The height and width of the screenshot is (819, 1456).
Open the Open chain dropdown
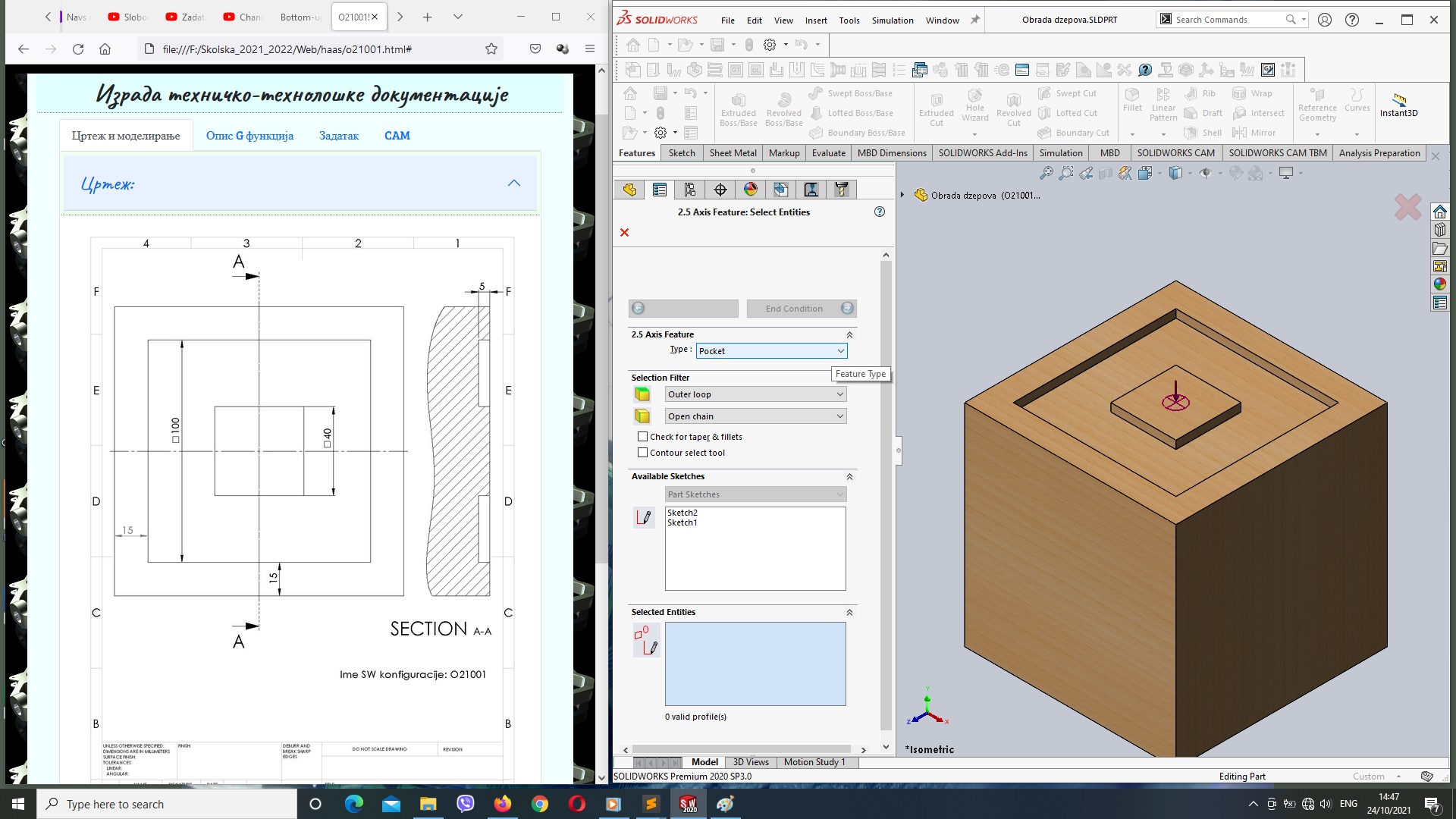click(x=755, y=416)
